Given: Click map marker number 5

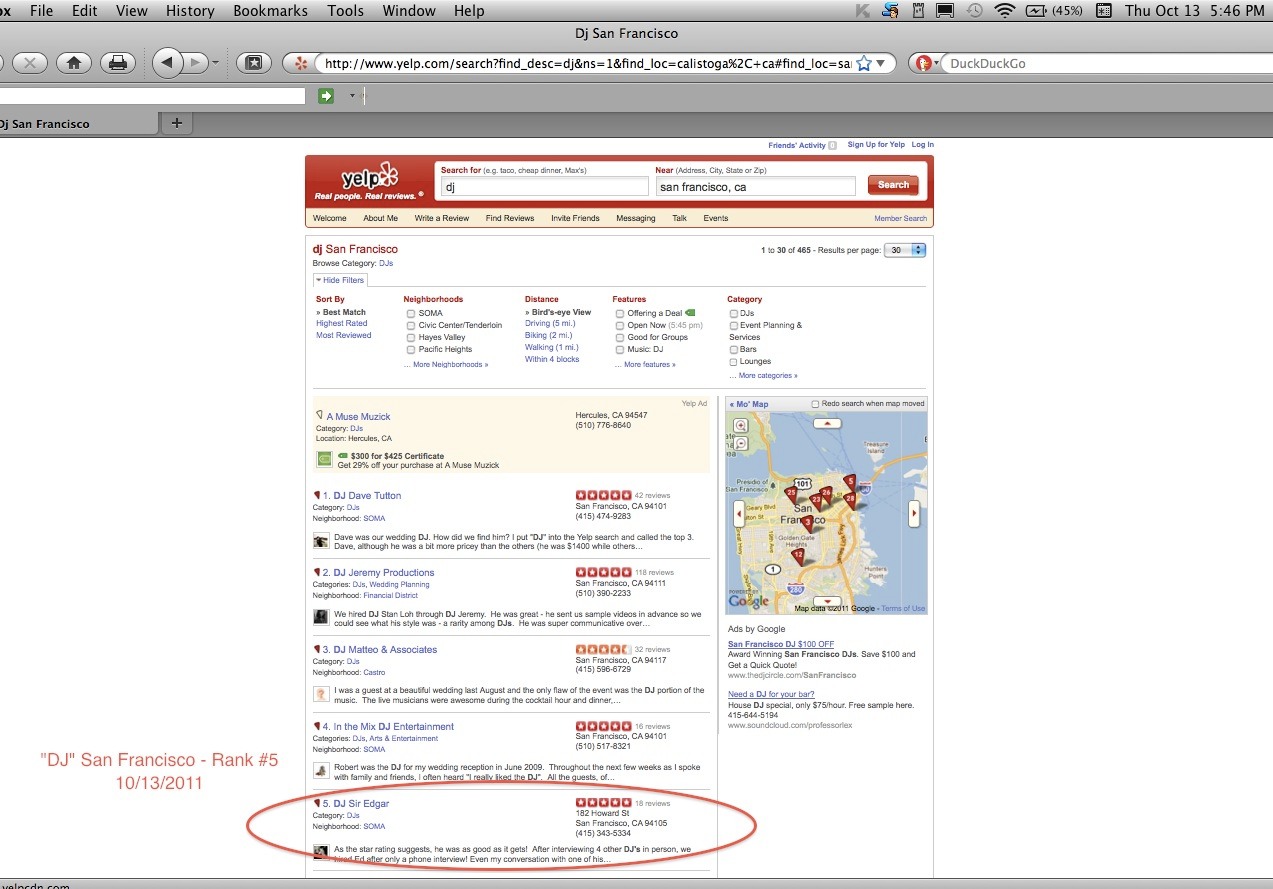Looking at the screenshot, I should 850,482.
